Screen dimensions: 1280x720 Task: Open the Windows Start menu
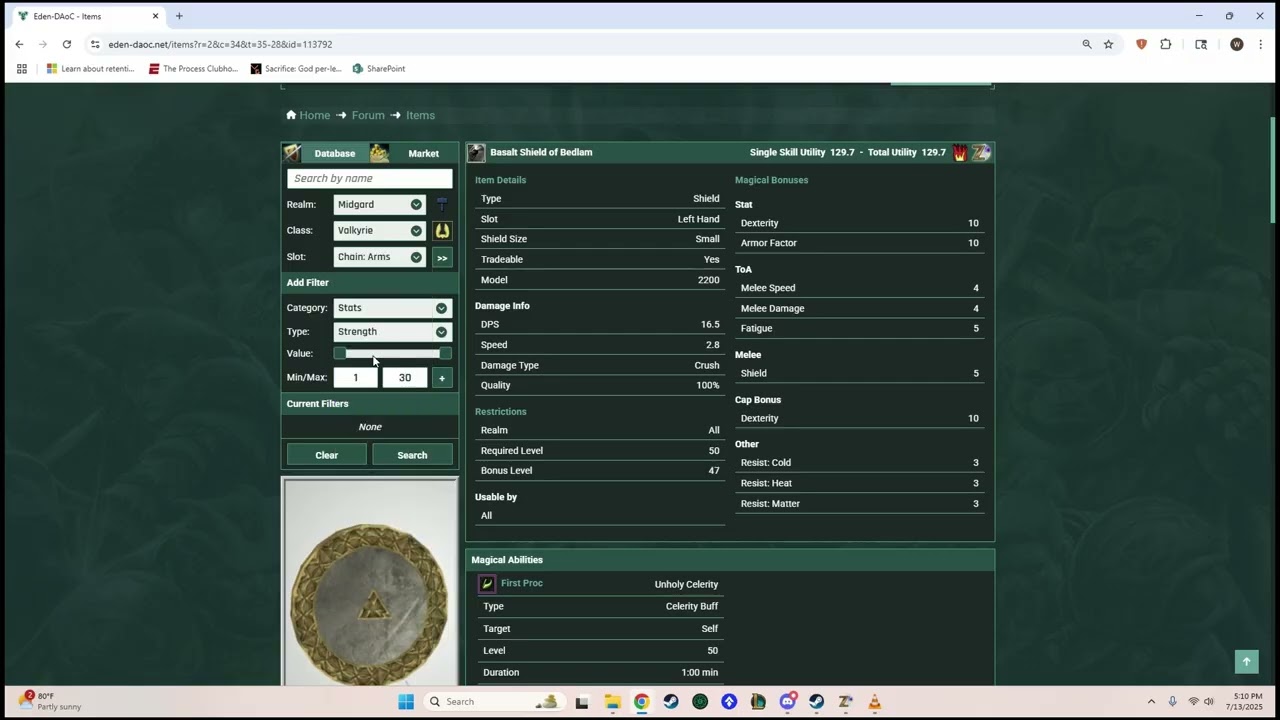[406, 702]
